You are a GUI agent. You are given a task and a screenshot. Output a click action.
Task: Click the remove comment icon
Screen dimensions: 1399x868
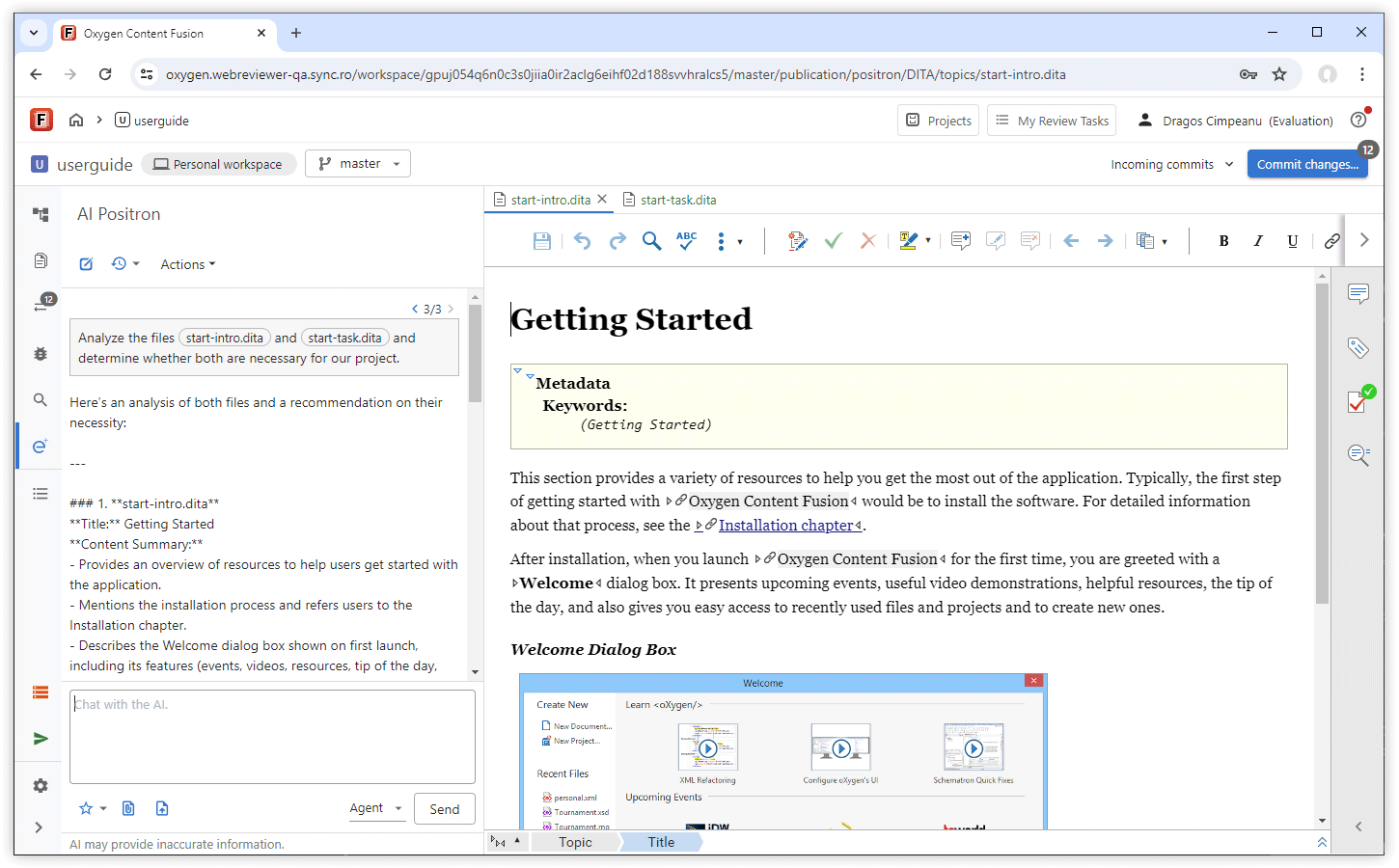[x=1030, y=241]
